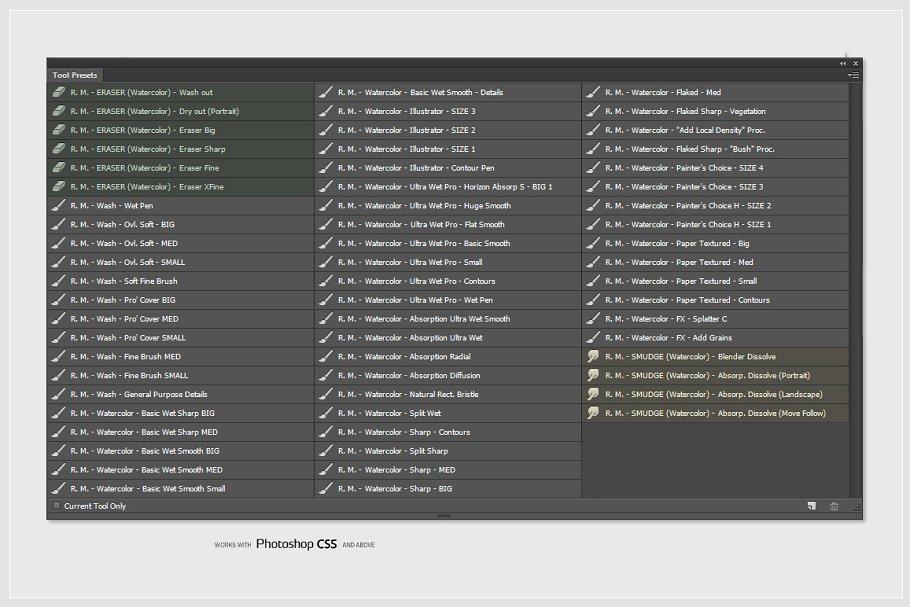Click the Watercolor Flaked Med brush icon
The image size is (910, 607).
(x=593, y=92)
